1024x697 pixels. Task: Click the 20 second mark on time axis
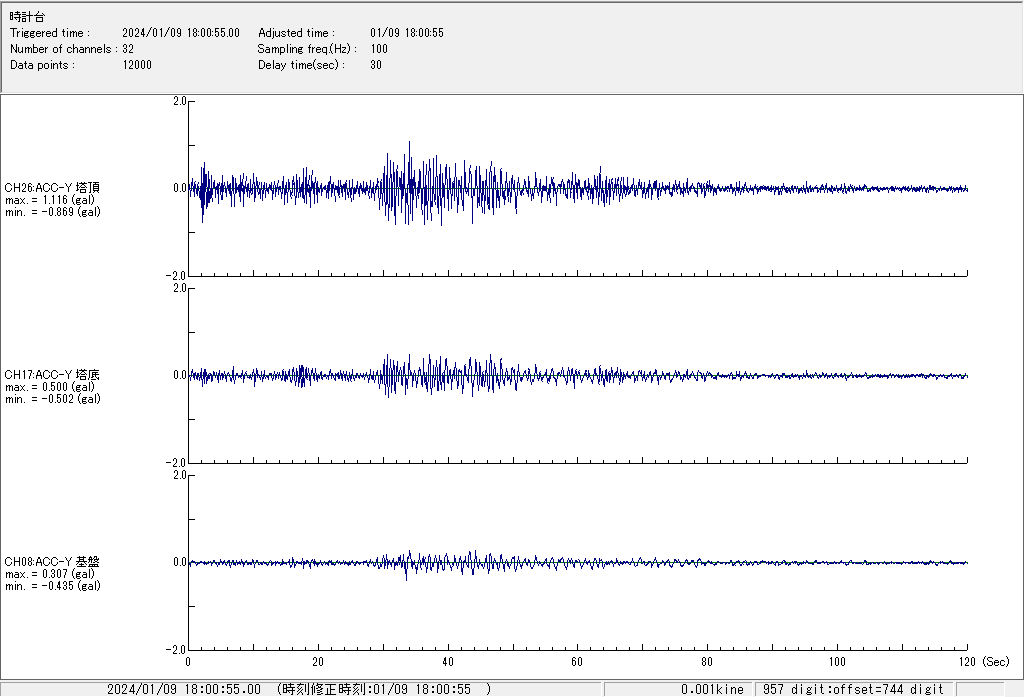[318, 662]
